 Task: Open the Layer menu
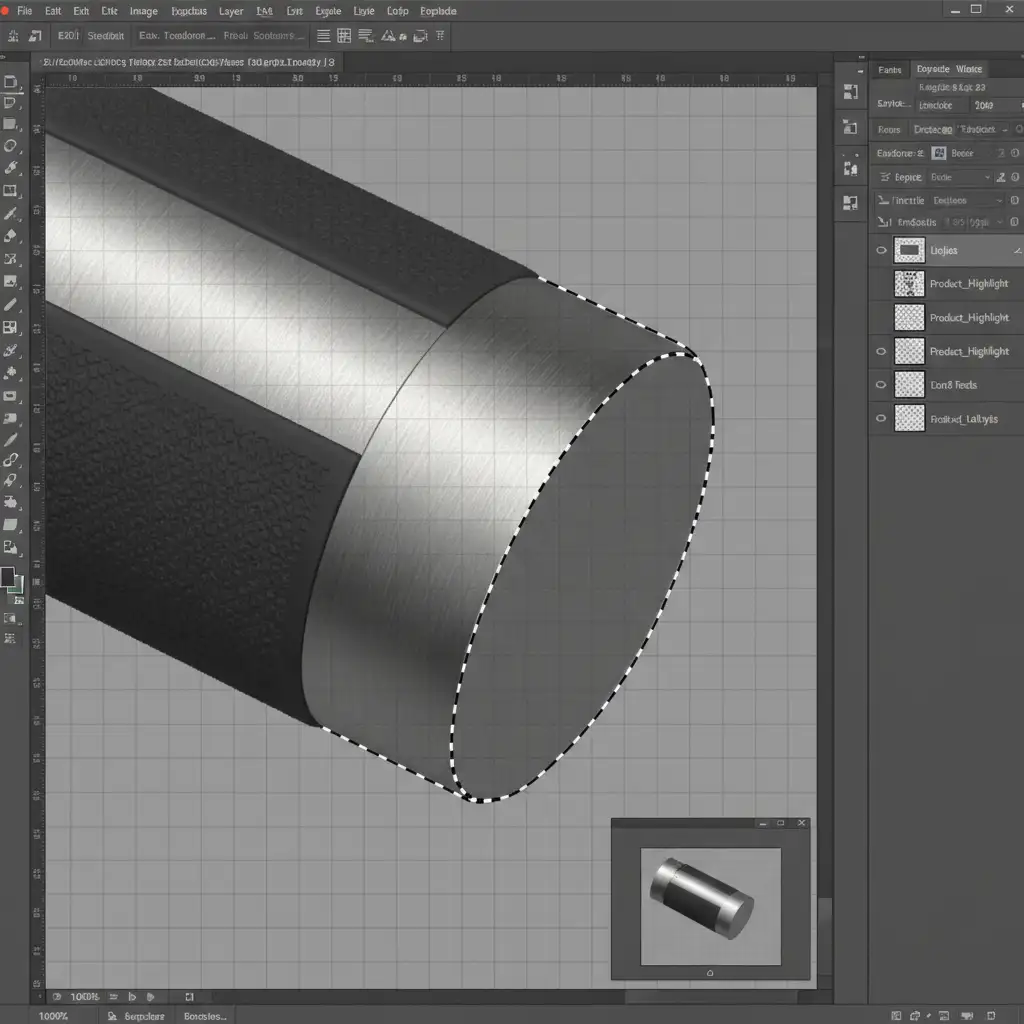231,11
